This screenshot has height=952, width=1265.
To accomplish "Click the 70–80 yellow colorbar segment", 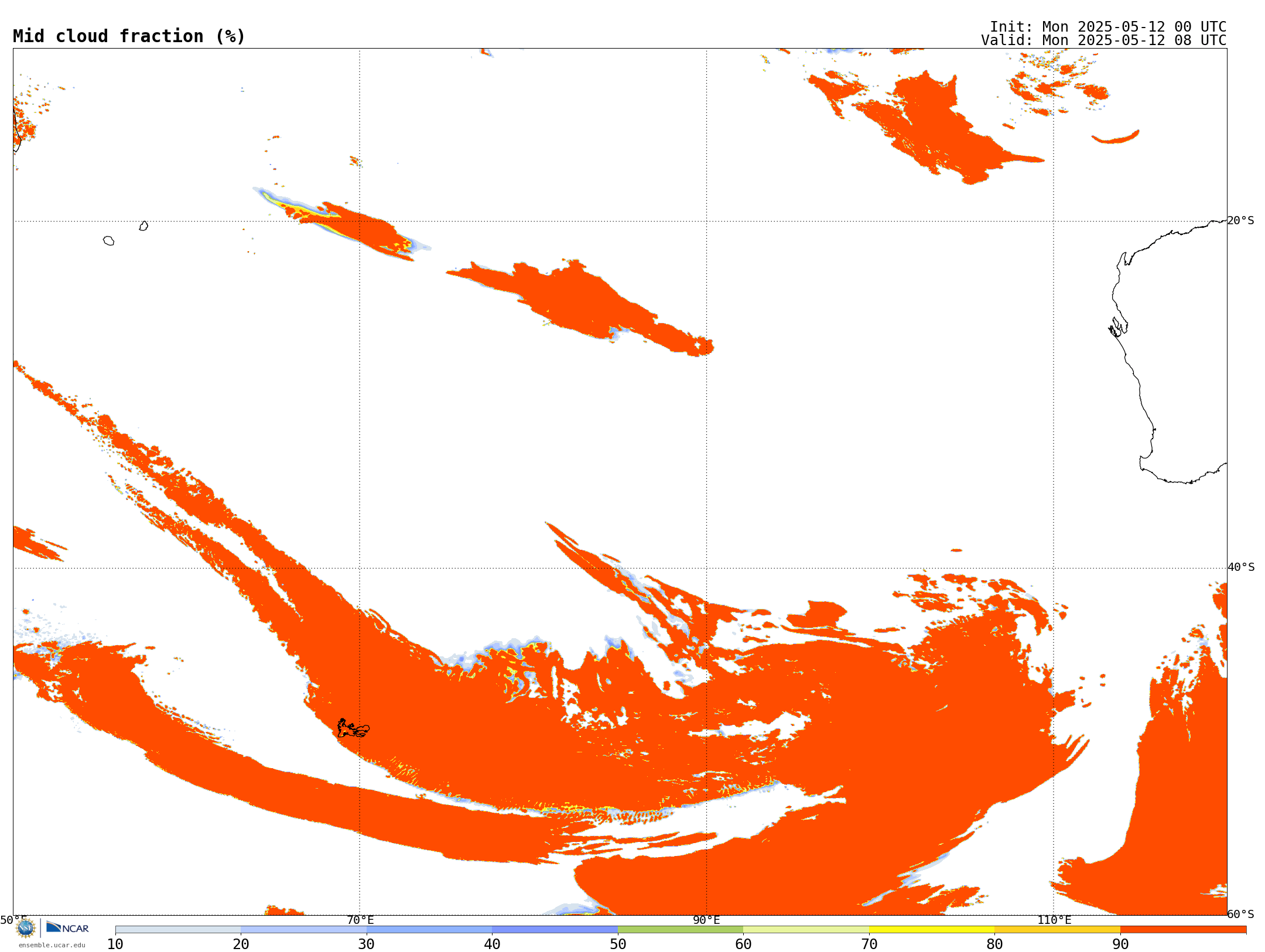I will pos(932,930).
